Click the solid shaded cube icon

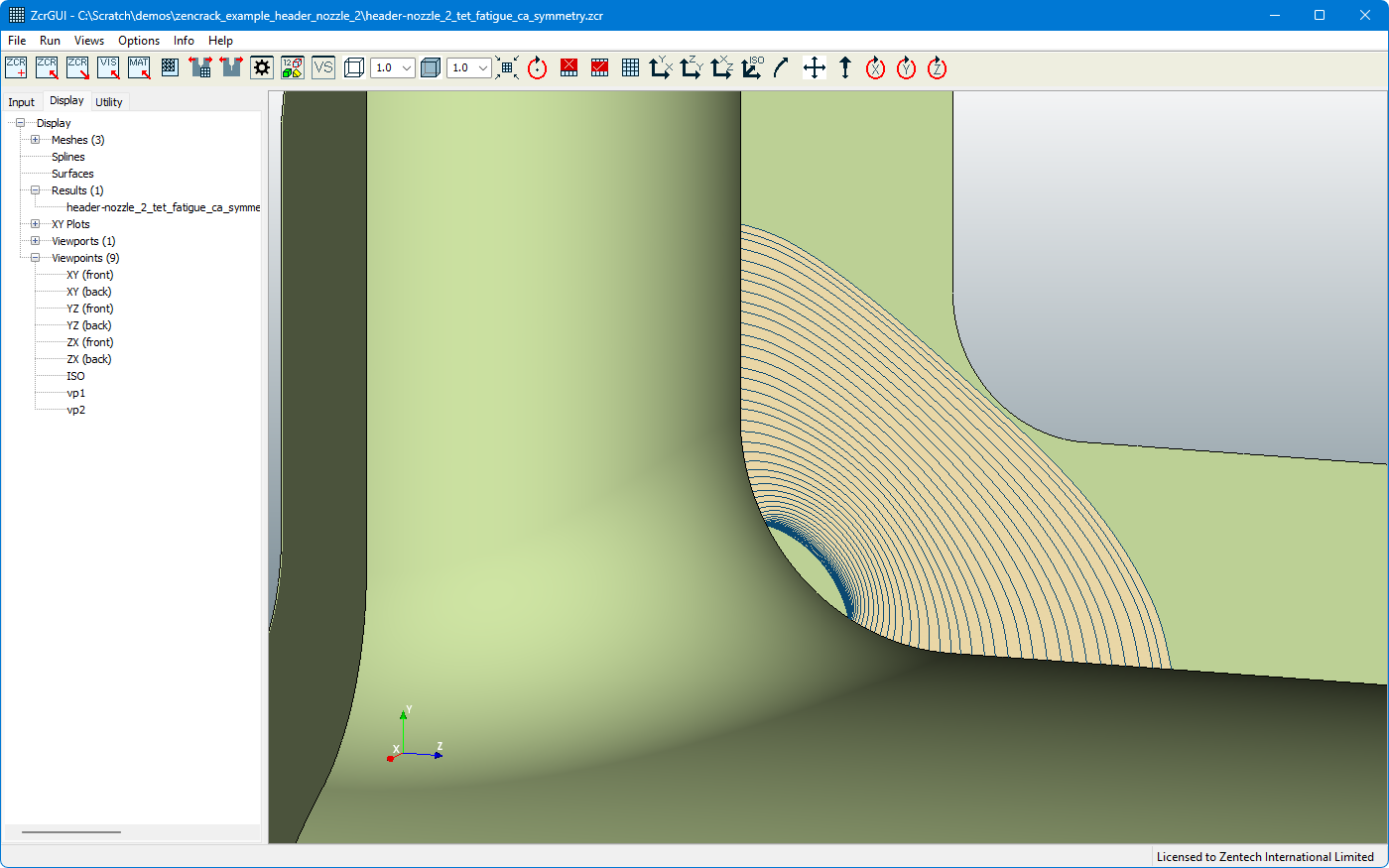[x=431, y=67]
